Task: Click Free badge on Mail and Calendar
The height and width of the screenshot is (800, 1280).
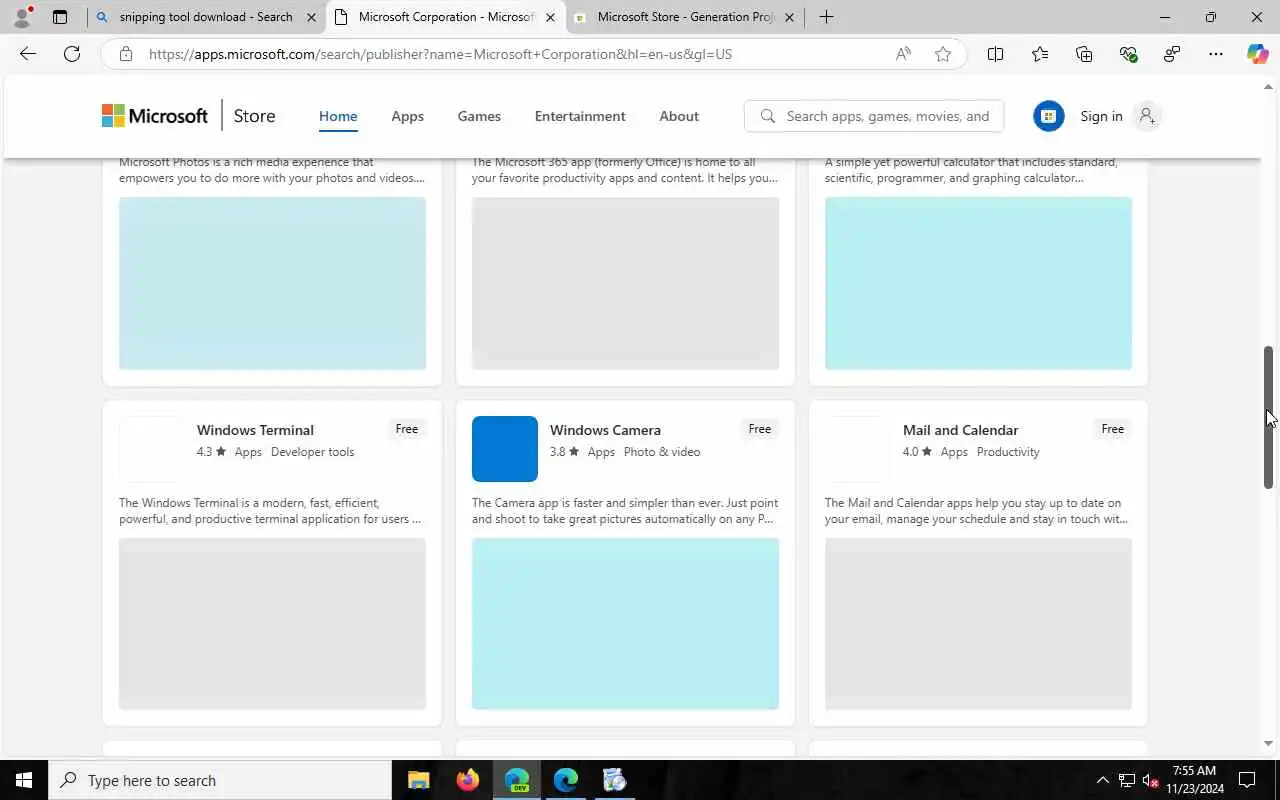Action: pyautogui.click(x=1113, y=429)
